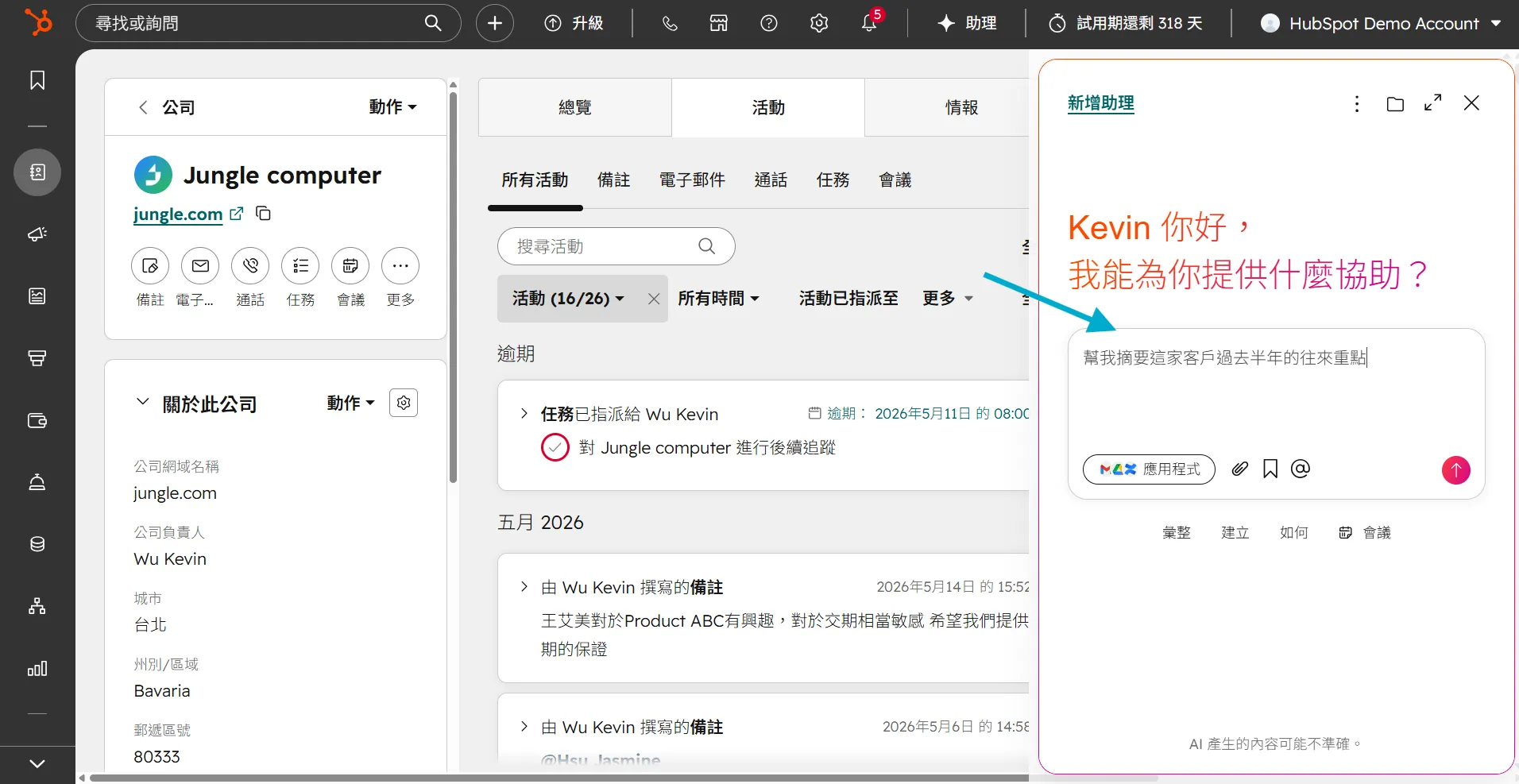Viewport: 1519px width, 784px height.
Task: Expand the May 6 note card
Action: tap(524, 727)
